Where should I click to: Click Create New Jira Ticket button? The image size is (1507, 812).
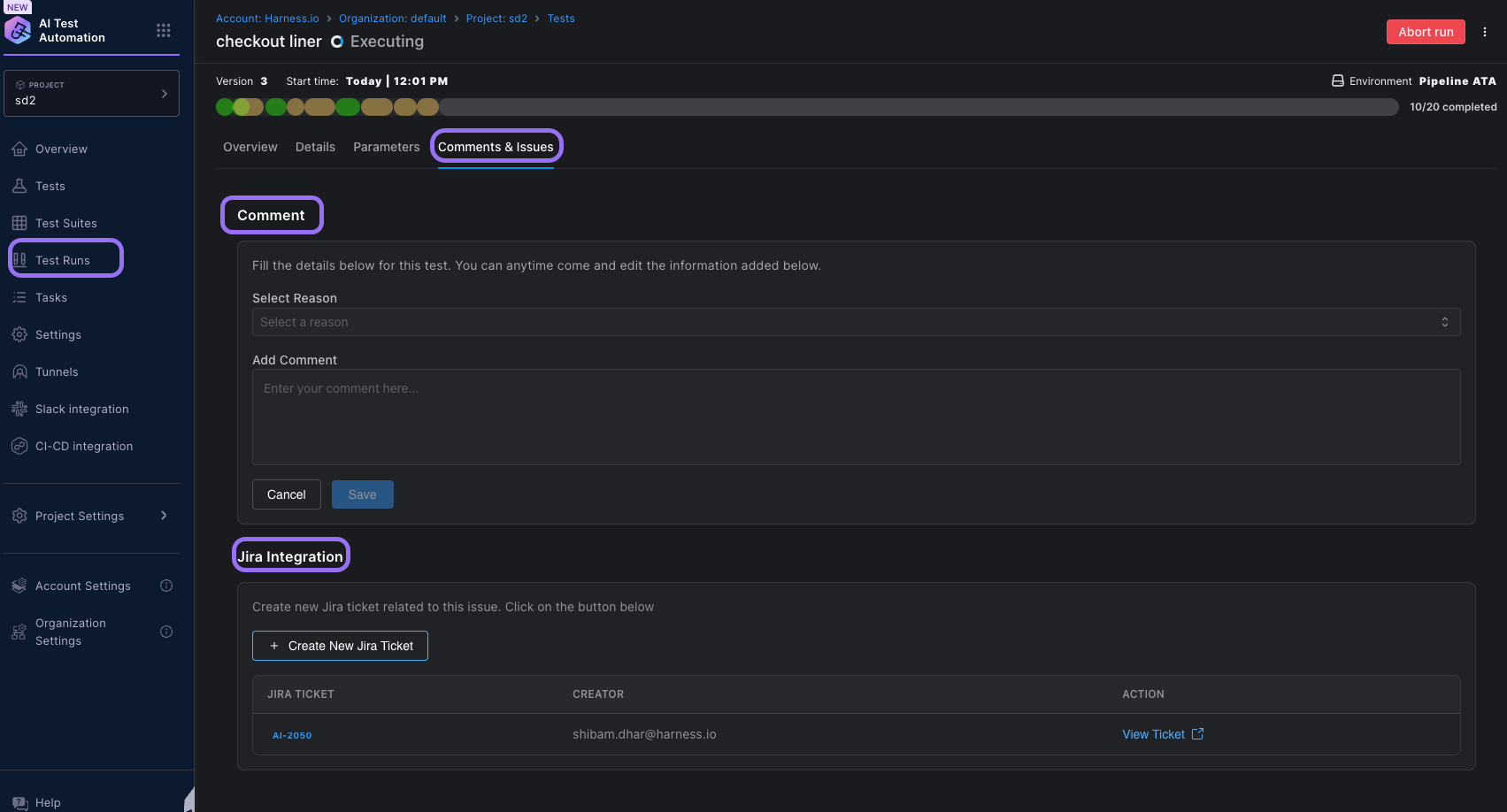pyautogui.click(x=340, y=646)
